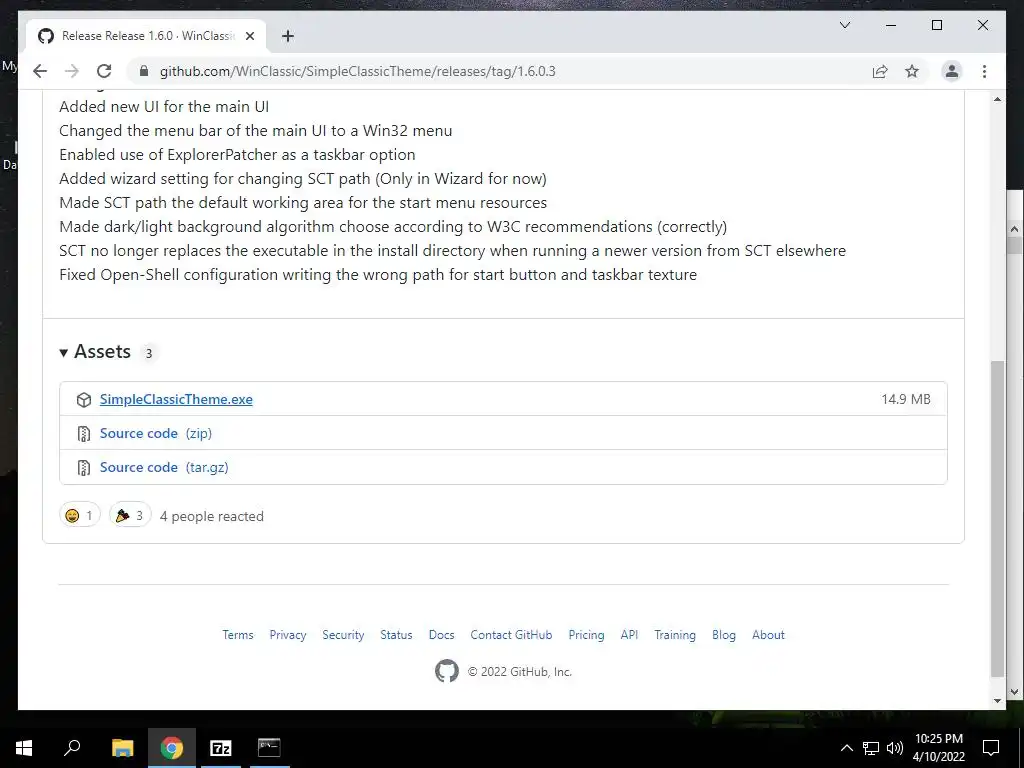1024x768 pixels.
Task: Open the About footer link
Action: [768, 635]
